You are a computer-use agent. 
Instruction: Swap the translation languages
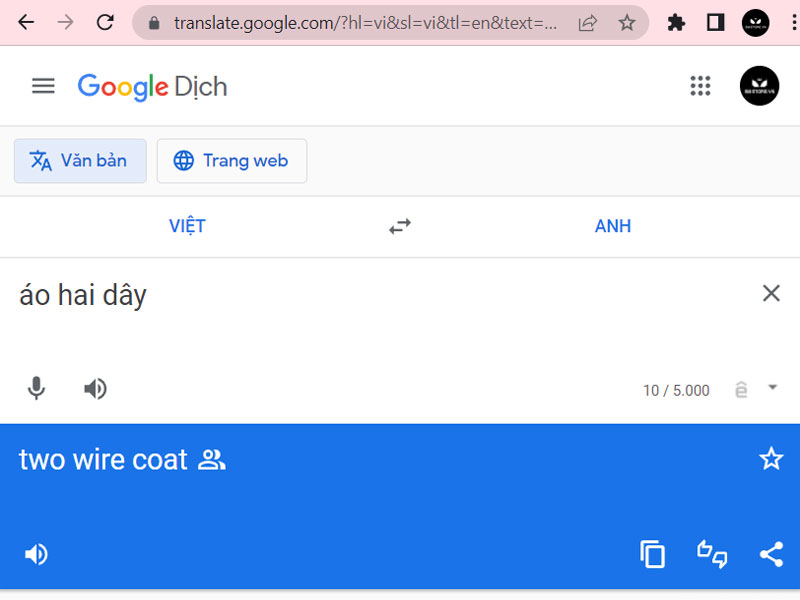point(400,226)
